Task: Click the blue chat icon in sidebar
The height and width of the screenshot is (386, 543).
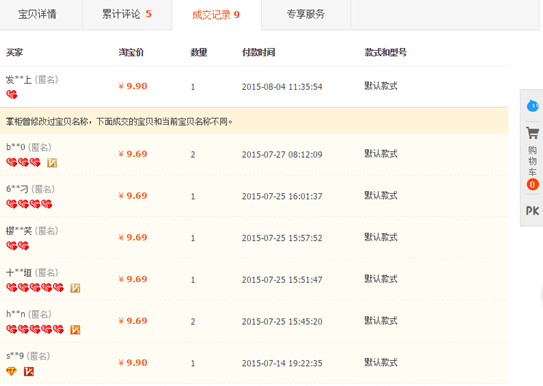Action: (532, 106)
